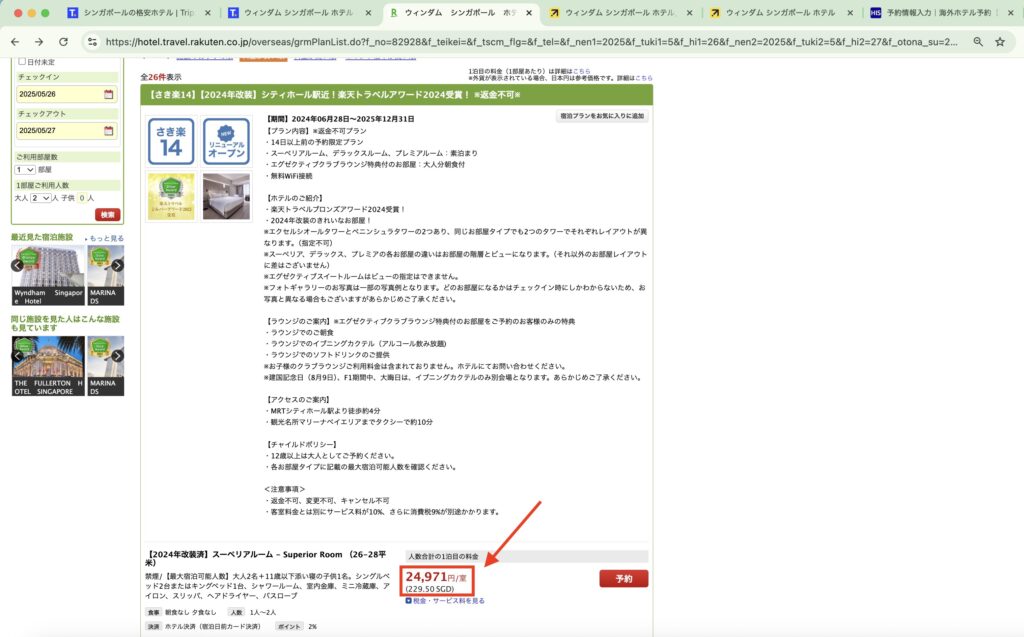Click the さき楽14 plan badge

(171, 141)
